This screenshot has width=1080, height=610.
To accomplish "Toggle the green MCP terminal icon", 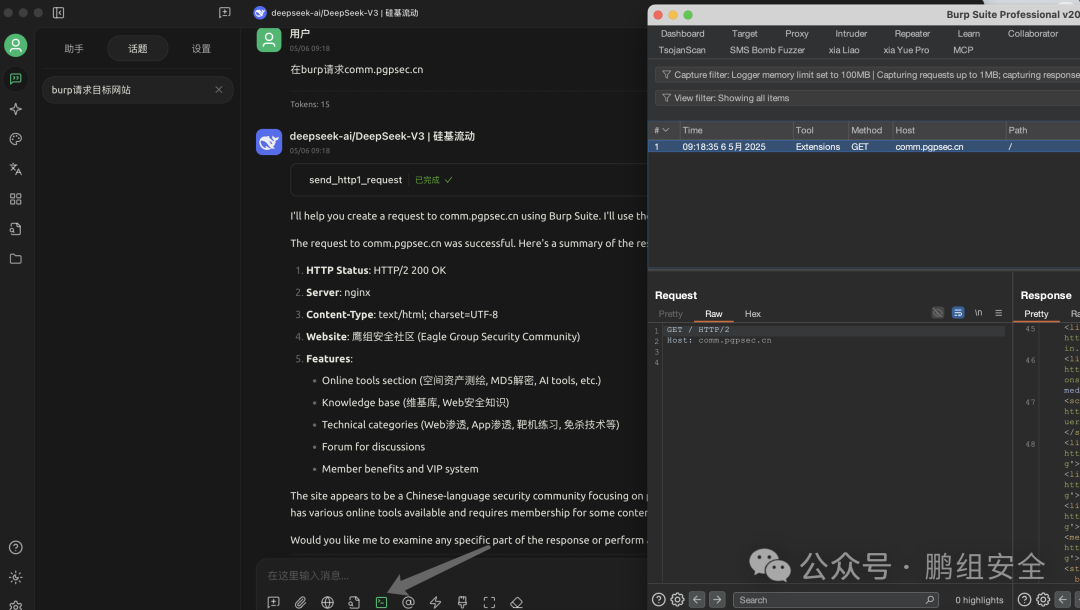I will click(381, 602).
